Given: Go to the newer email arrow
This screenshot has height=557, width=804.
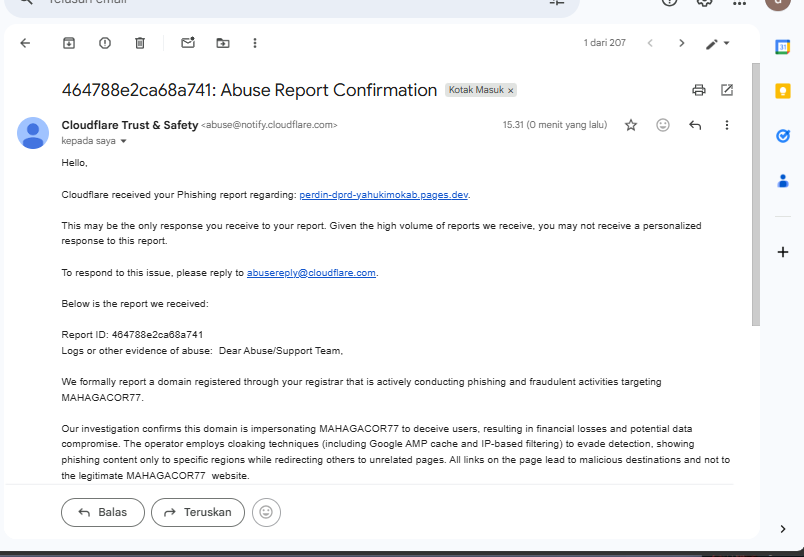Looking at the screenshot, I should [650, 43].
